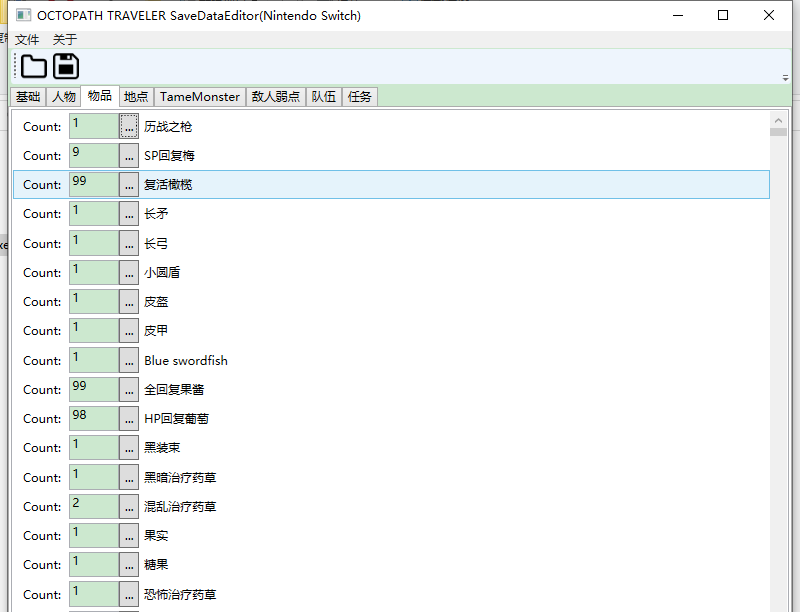
Task: Select the 历战之枪 item name
Action: pos(168,126)
